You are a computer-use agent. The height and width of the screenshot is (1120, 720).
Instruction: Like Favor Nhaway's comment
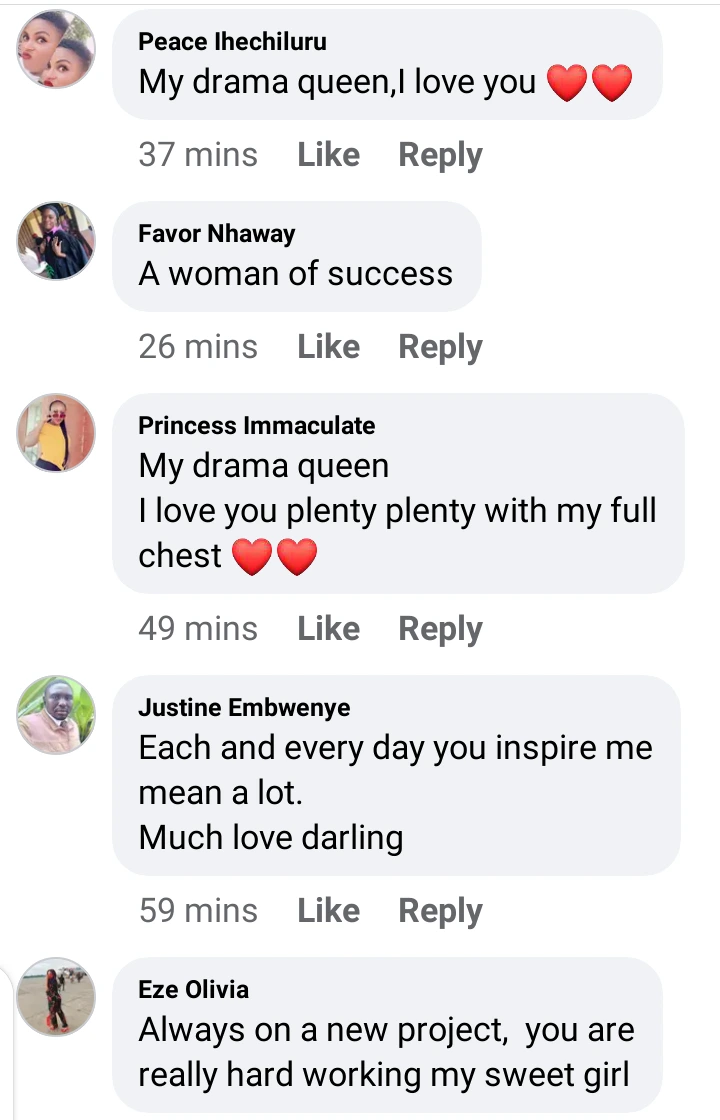coord(328,347)
